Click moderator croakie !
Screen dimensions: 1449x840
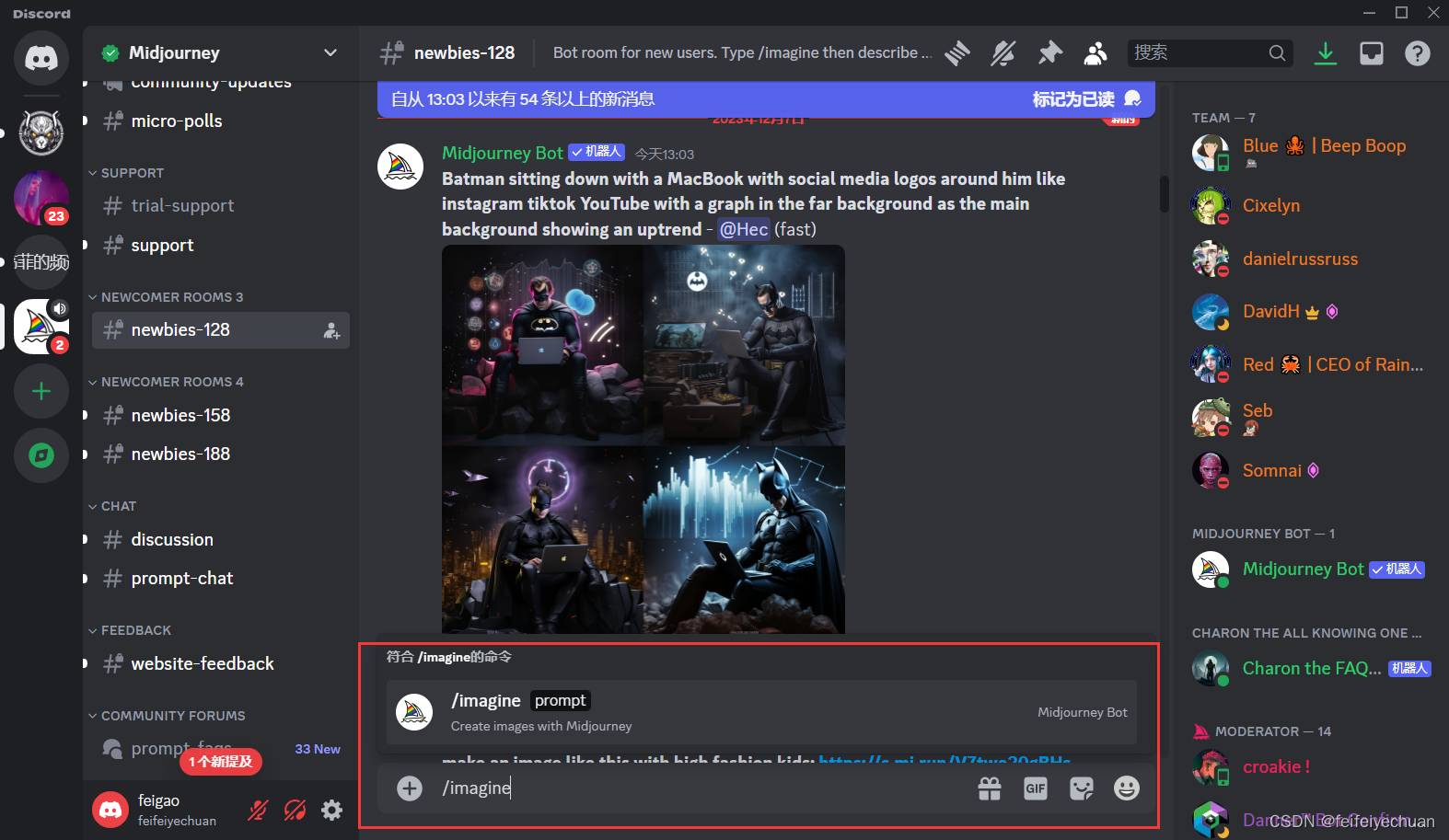click(x=1311, y=766)
